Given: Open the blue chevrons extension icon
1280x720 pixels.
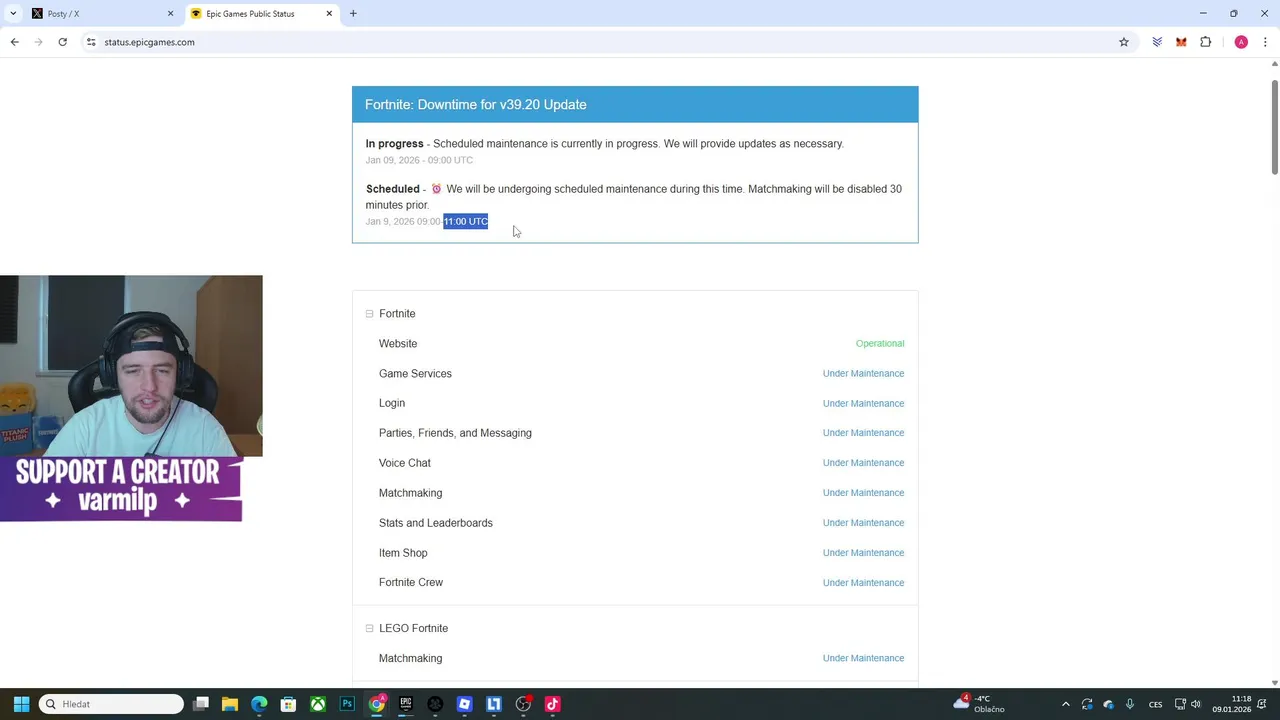Looking at the screenshot, I should 1157,42.
